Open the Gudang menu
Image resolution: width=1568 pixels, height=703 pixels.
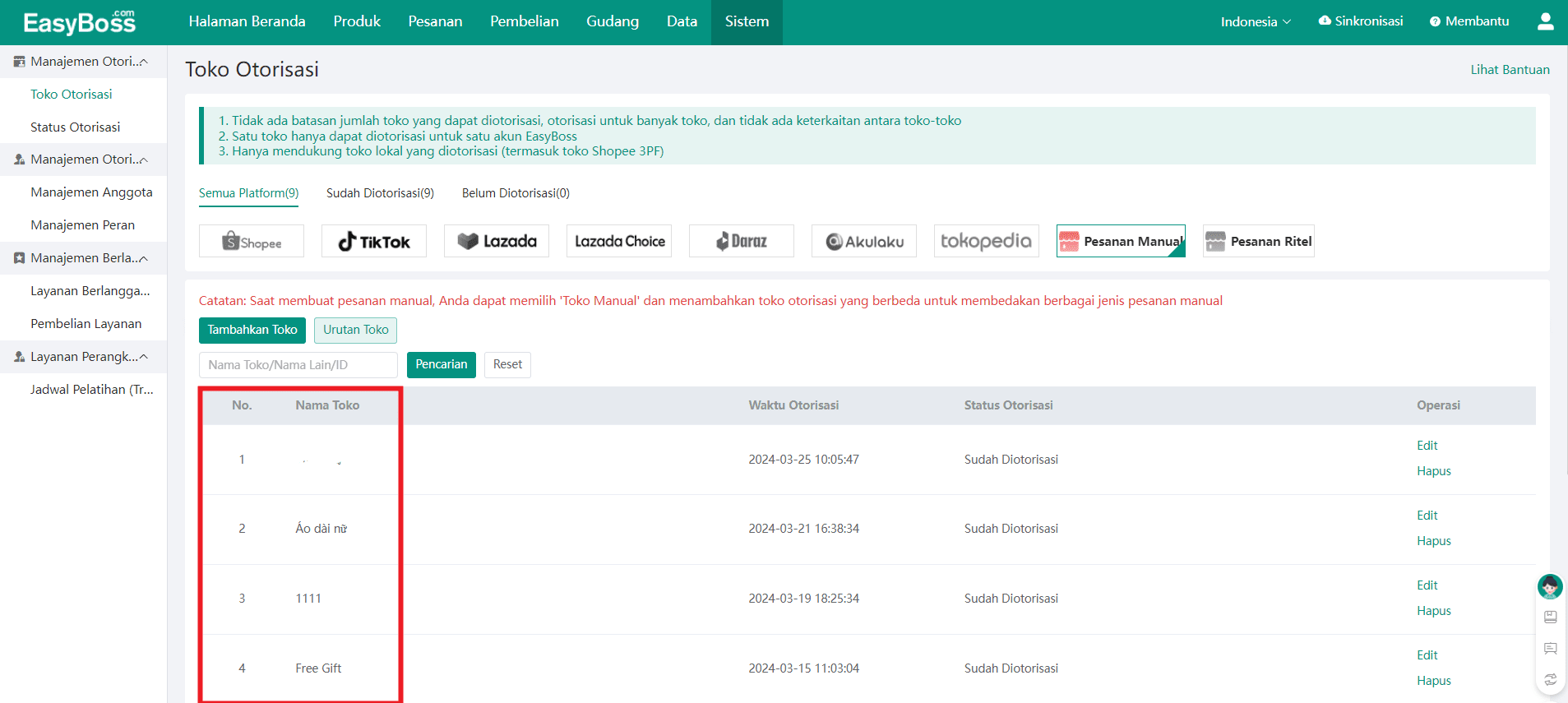click(x=613, y=21)
